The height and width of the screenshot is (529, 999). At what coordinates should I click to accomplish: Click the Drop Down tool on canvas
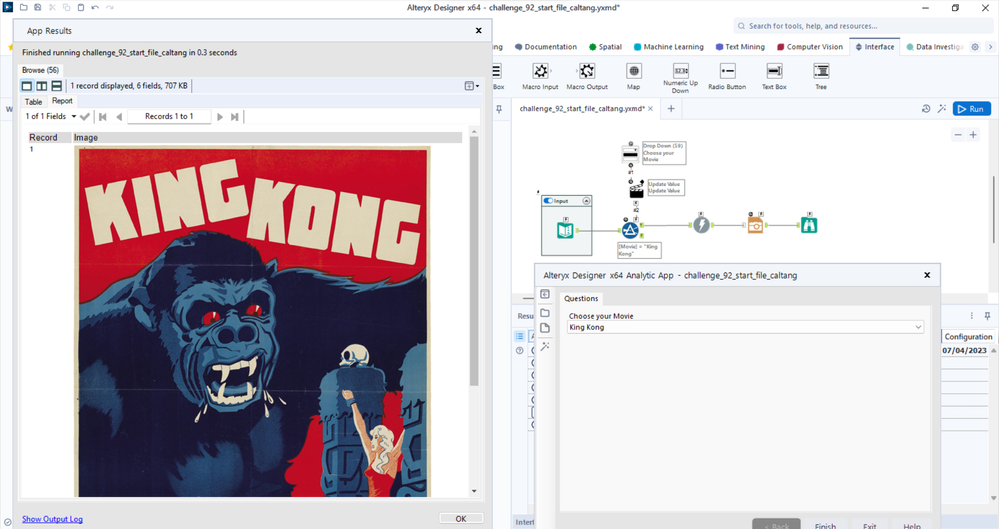(630, 154)
